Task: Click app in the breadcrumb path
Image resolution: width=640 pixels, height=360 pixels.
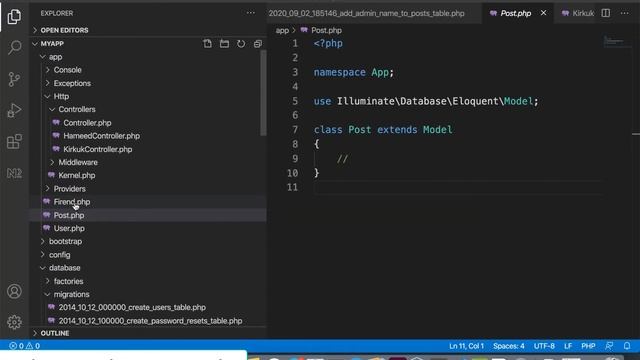Action: click(282, 30)
